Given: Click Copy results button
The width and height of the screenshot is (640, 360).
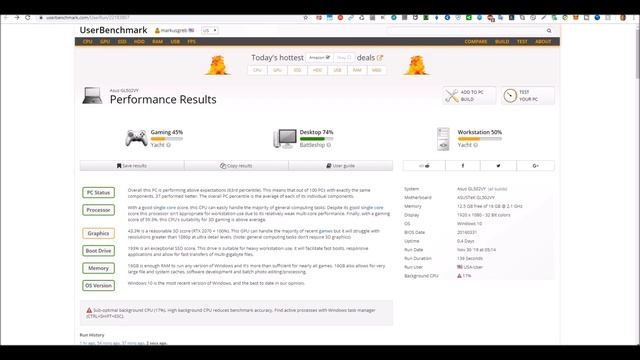Looking at the screenshot, I should (236, 166).
